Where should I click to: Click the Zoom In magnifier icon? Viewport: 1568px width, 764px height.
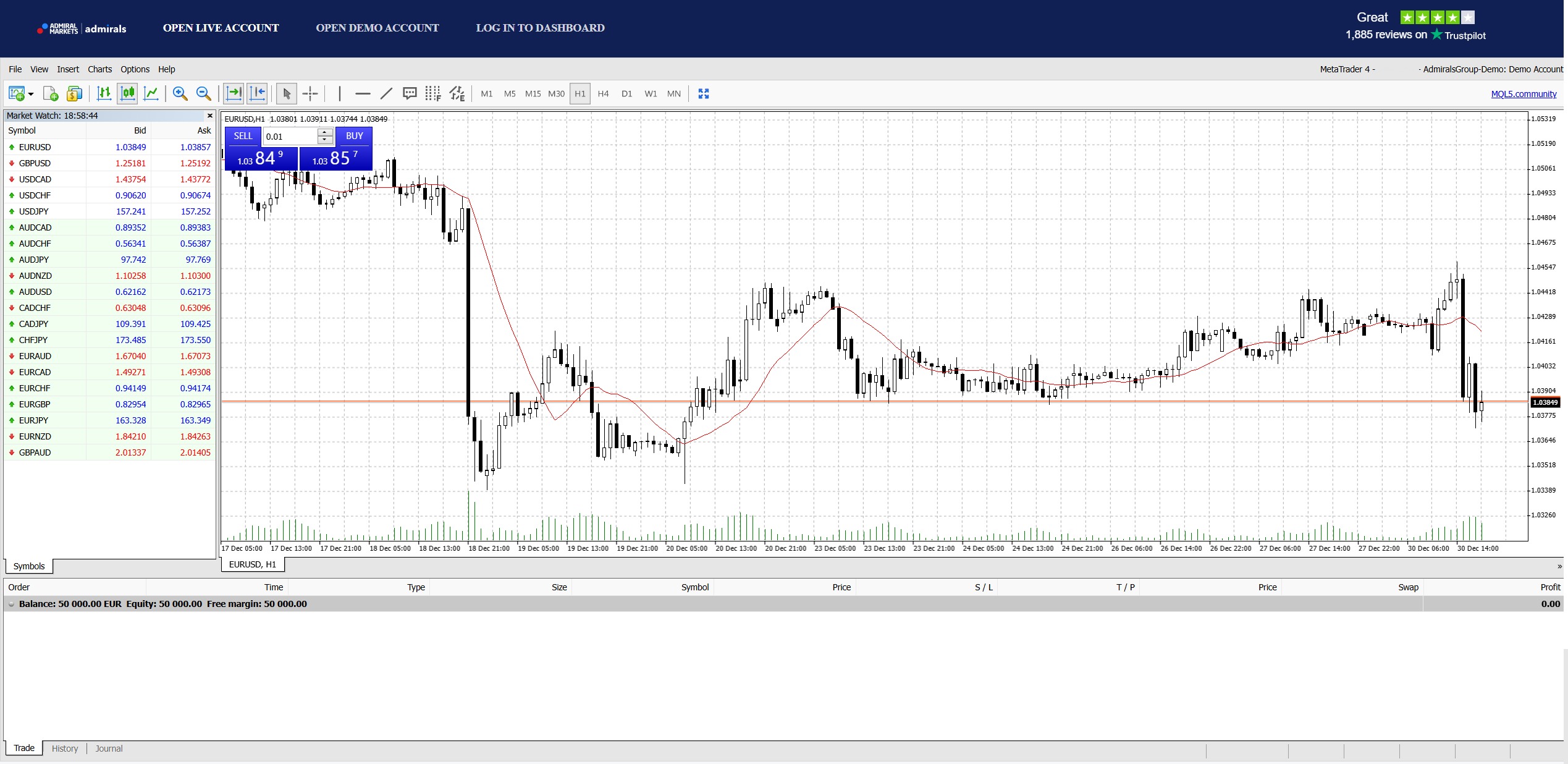(x=180, y=93)
